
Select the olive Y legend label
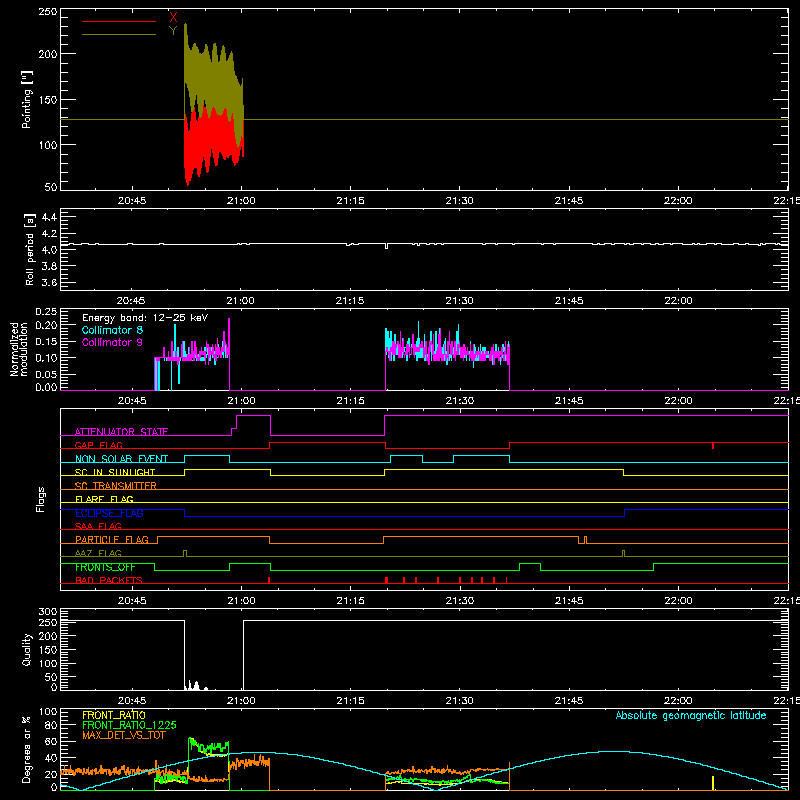(173, 31)
